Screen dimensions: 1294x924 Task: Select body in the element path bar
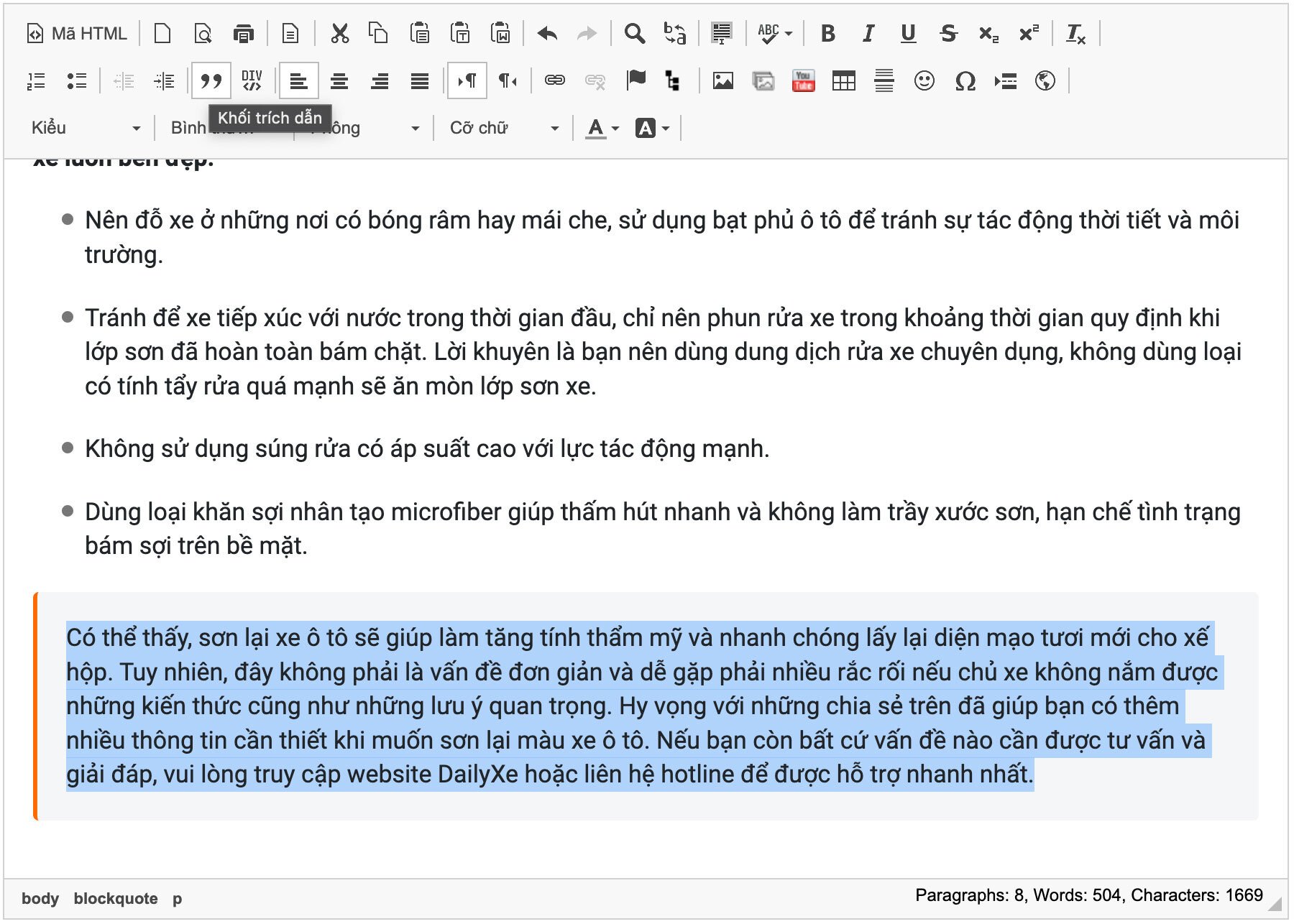tap(40, 898)
